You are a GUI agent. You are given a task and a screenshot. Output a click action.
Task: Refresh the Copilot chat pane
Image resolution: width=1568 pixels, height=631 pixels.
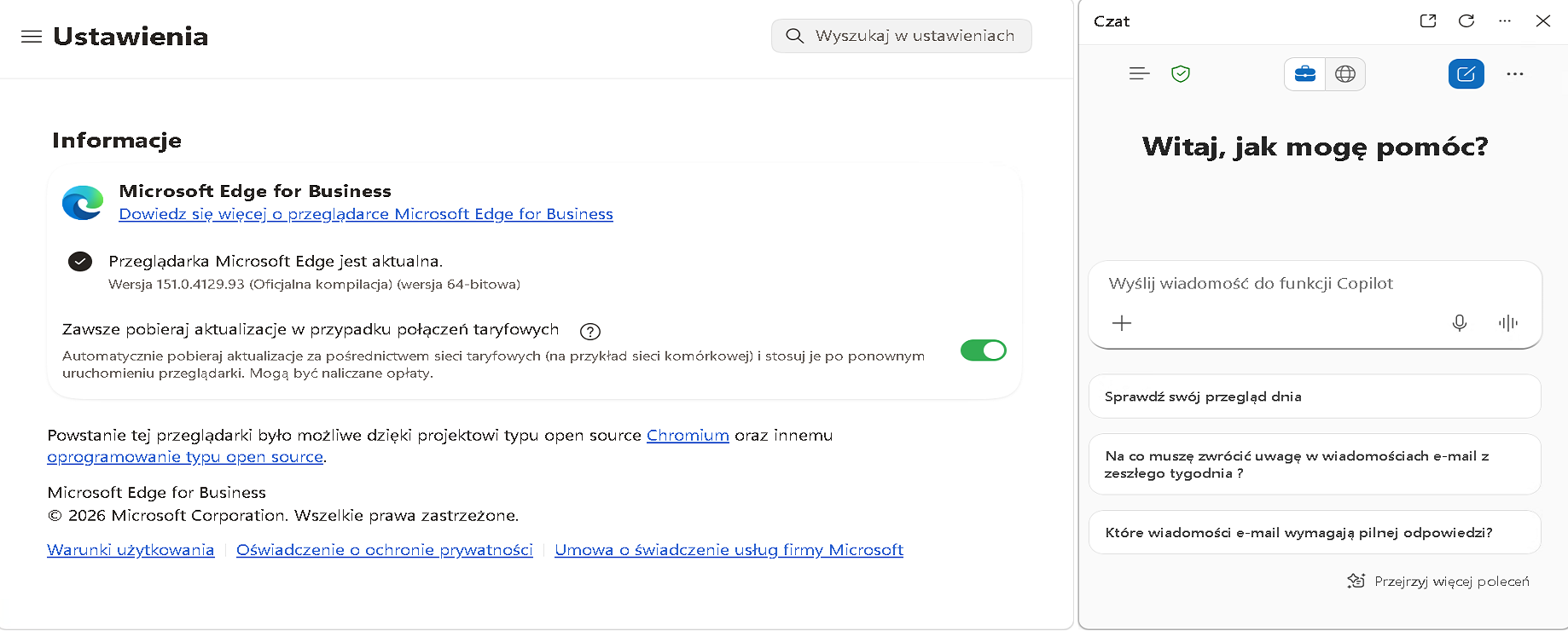point(1466,21)
